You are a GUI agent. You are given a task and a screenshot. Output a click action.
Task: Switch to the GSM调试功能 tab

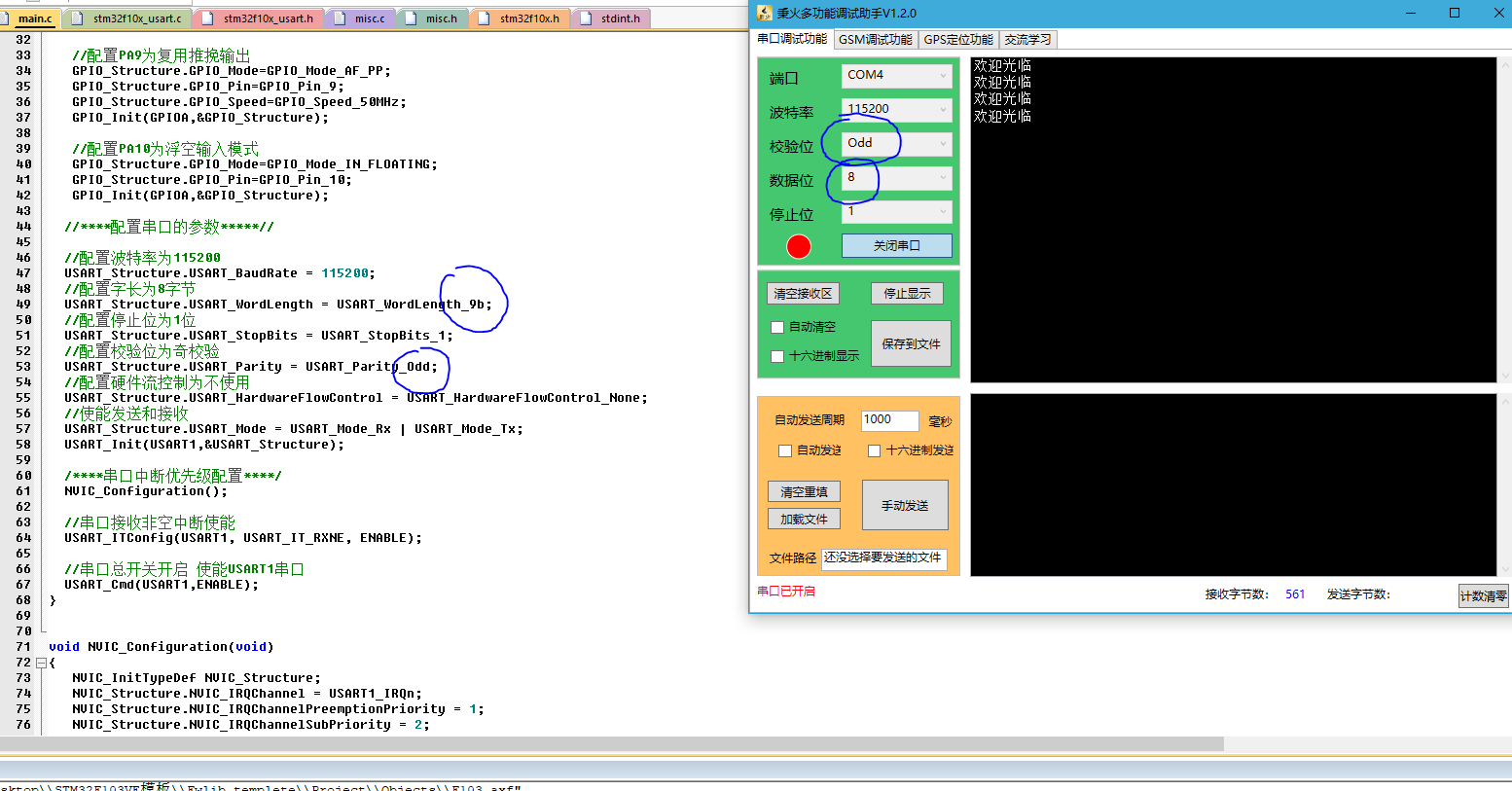(876, 40)
